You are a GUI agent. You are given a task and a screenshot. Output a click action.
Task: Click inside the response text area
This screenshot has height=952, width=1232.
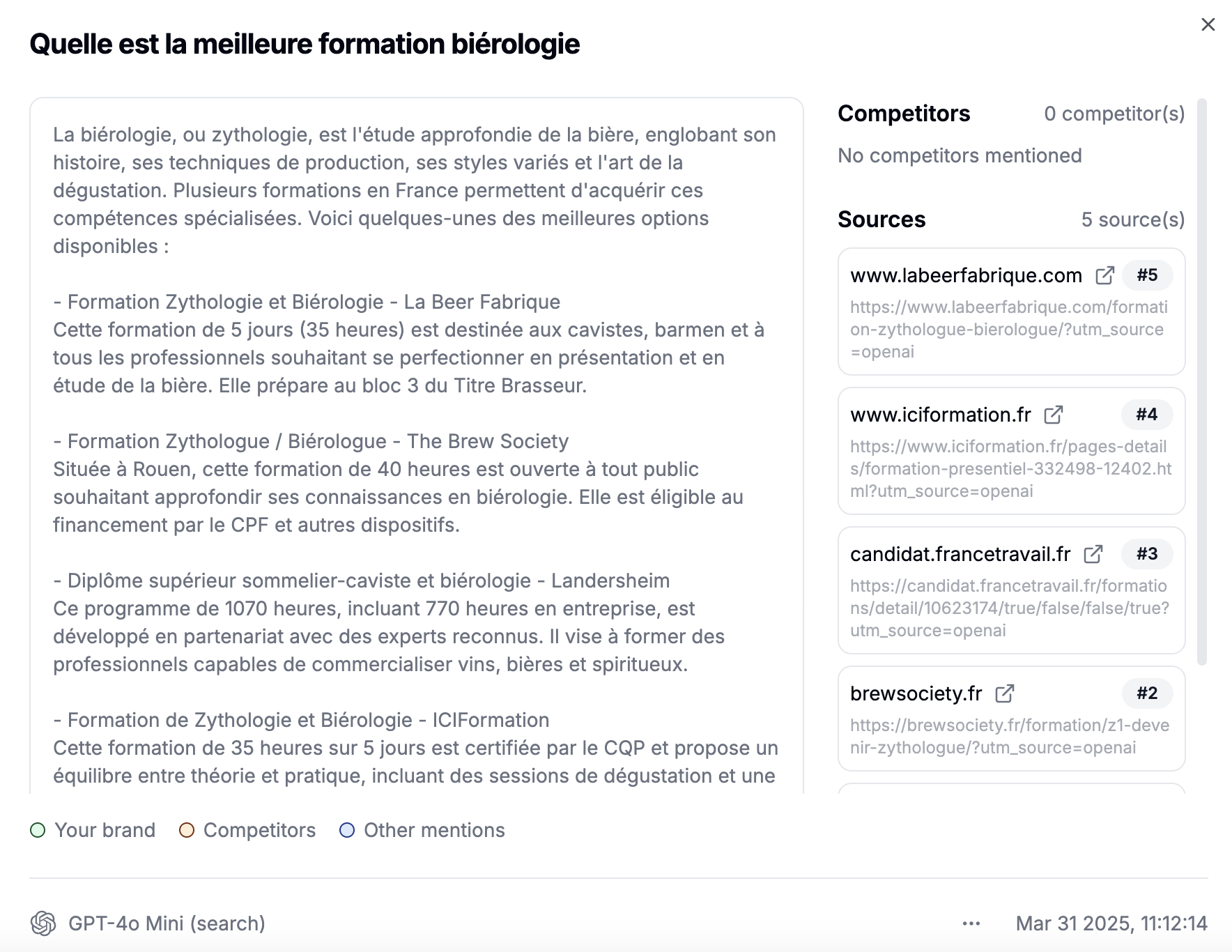(416, 446)
